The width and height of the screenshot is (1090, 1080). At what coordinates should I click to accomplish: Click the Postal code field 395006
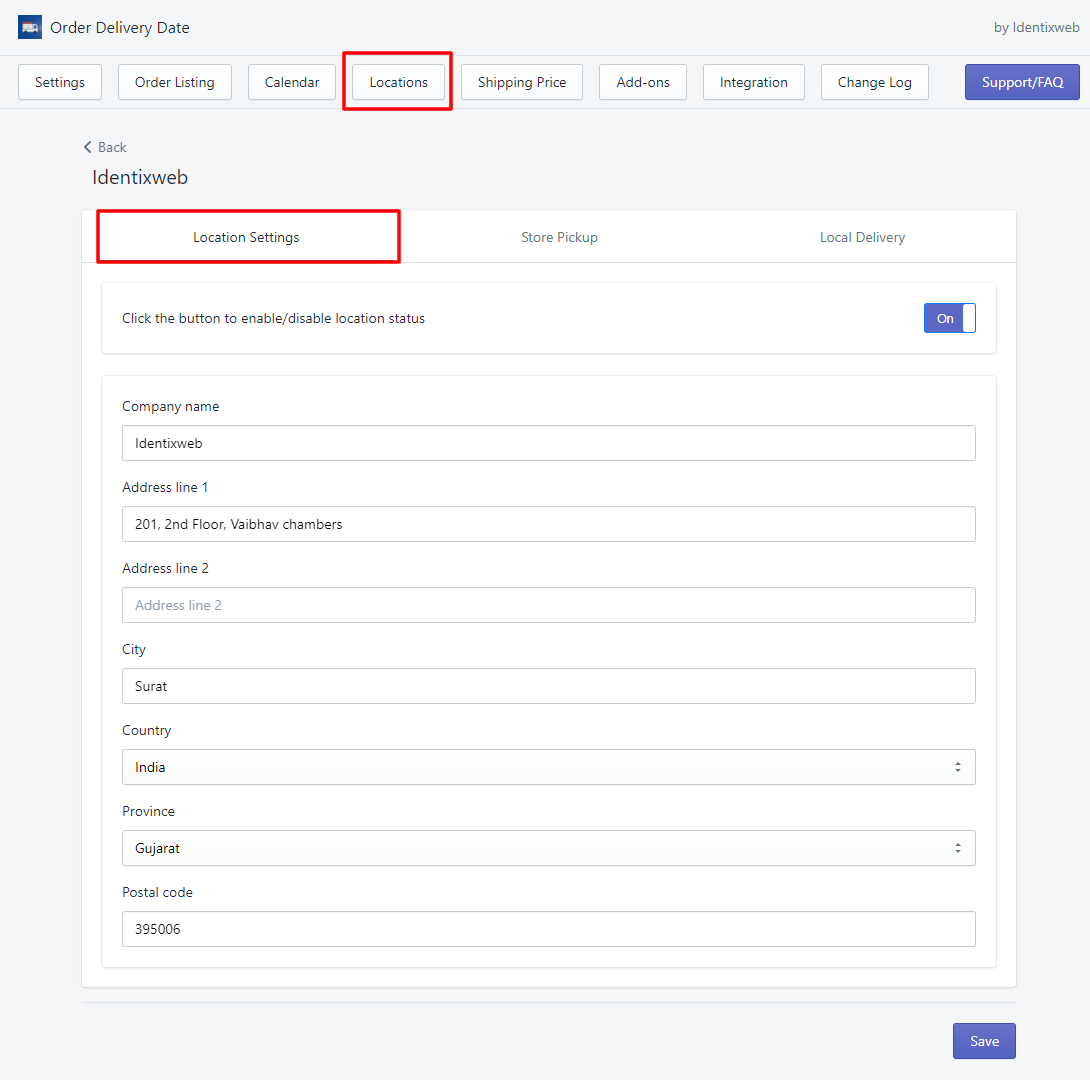[548, 929]
